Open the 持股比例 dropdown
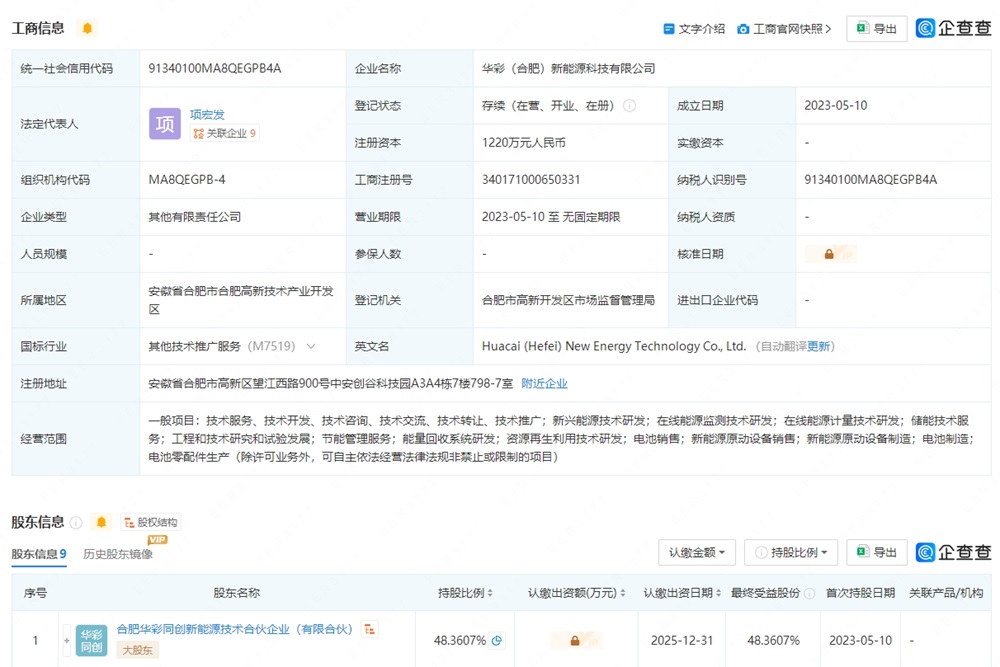The image size is (1000, 667). [x=791, y=552]
